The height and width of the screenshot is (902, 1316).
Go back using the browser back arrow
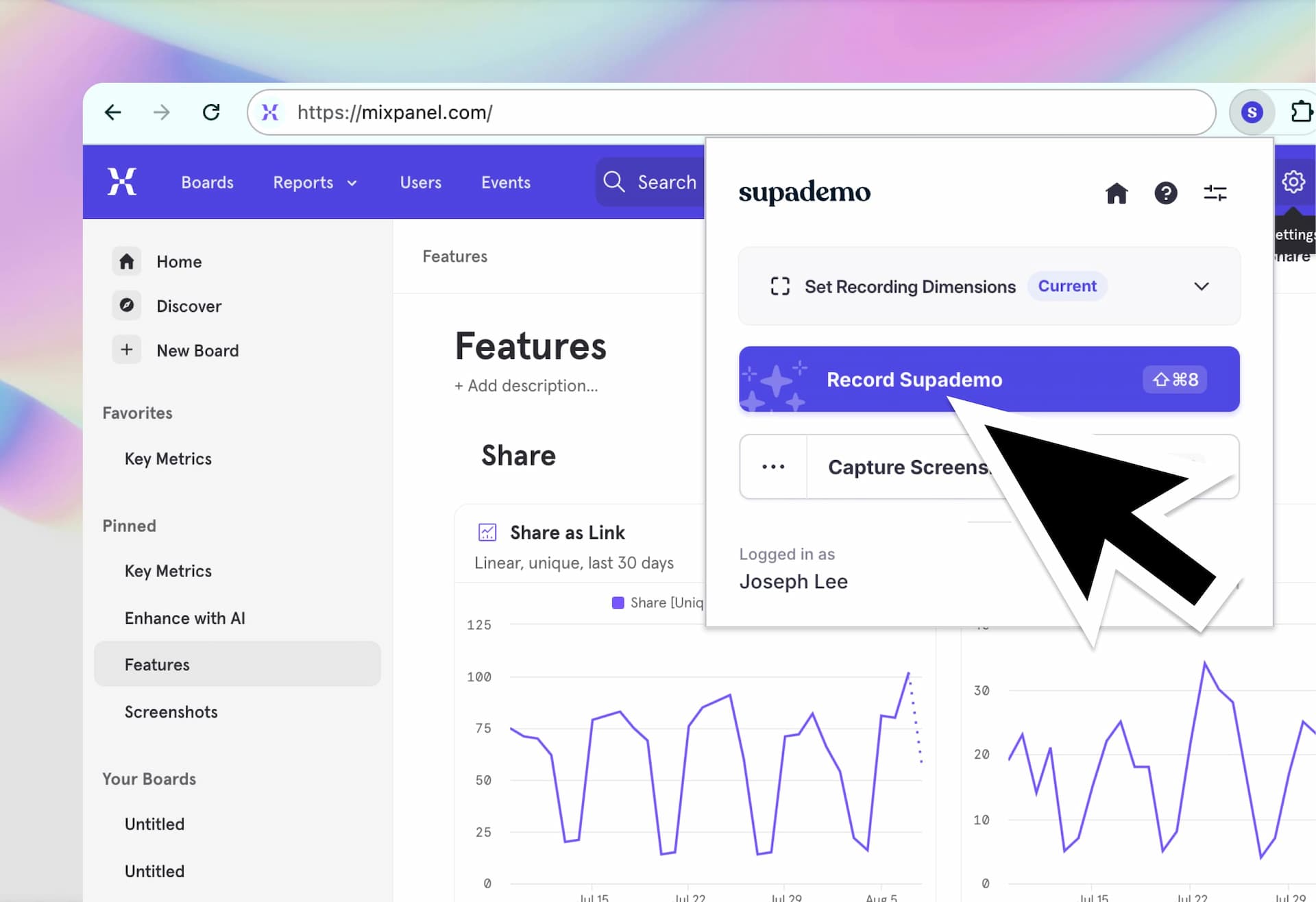(x=113, y=112)
